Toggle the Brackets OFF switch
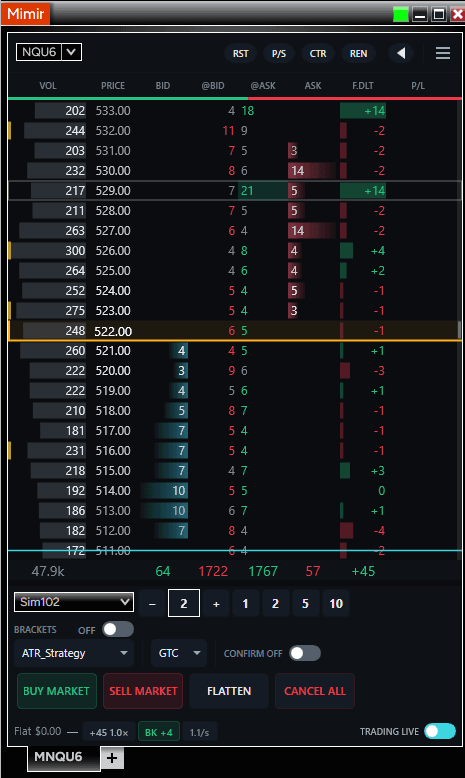465x778 pixels. pyautogui.click(x=118, y=629)
